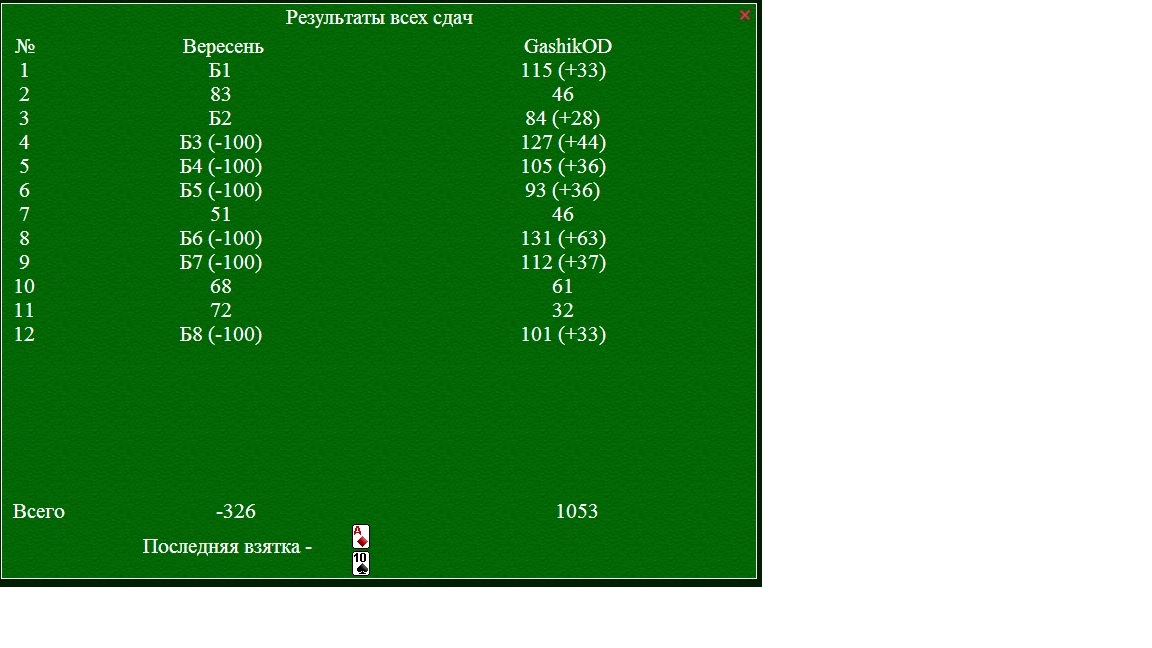This screenshot has height=648, width=1152.
Task: Select the "93 (+36)" score cell
Action: 563,190
